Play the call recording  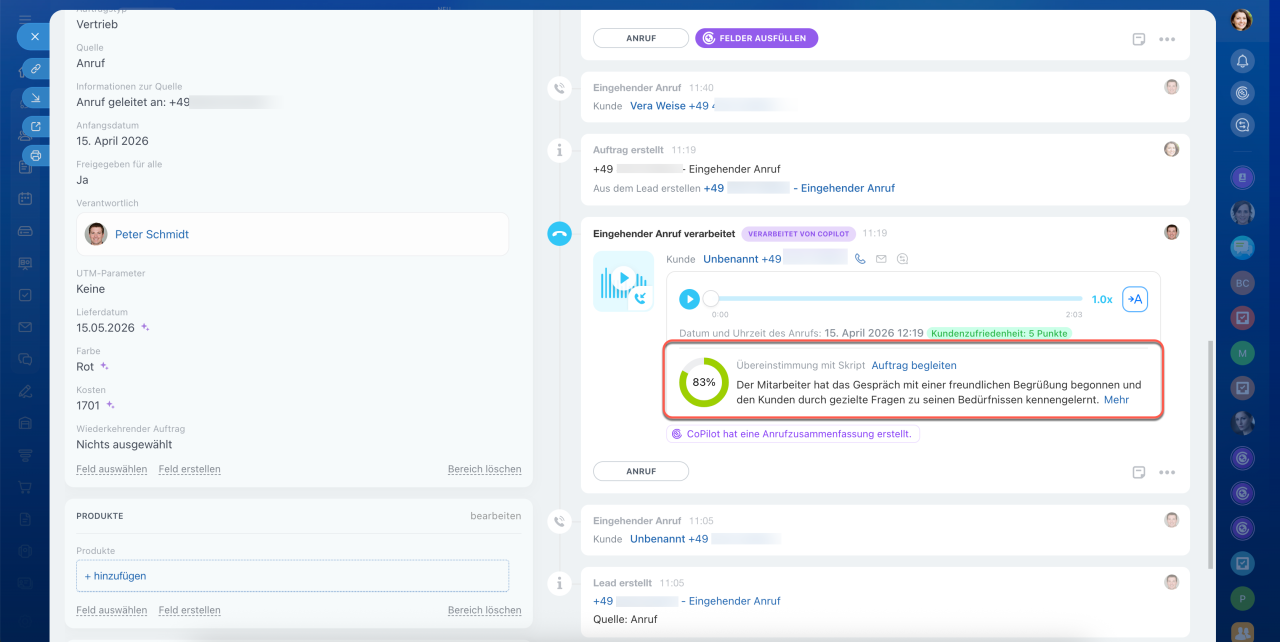[x=689, y=299]
